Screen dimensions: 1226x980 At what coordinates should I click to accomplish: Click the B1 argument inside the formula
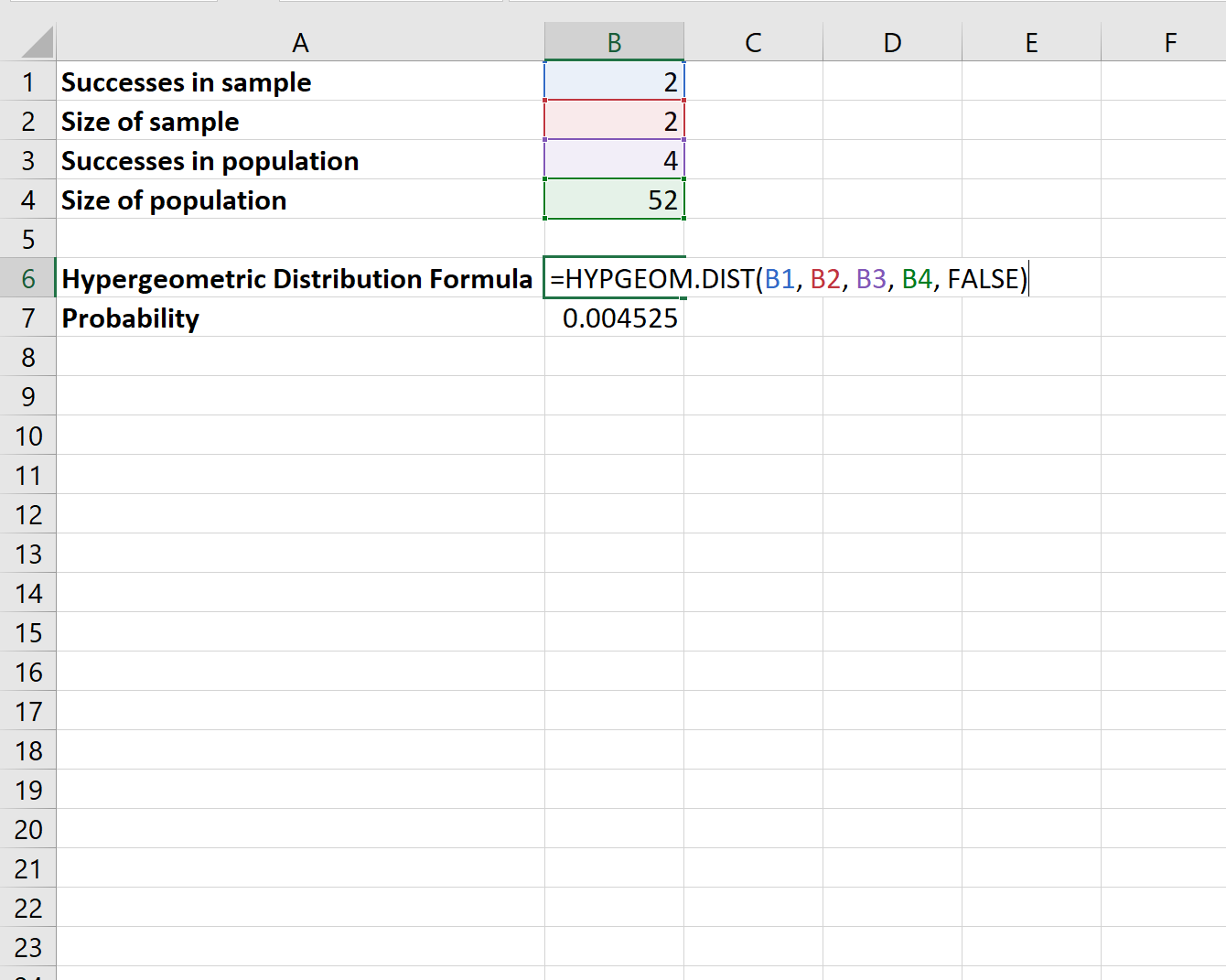point(780,278)
